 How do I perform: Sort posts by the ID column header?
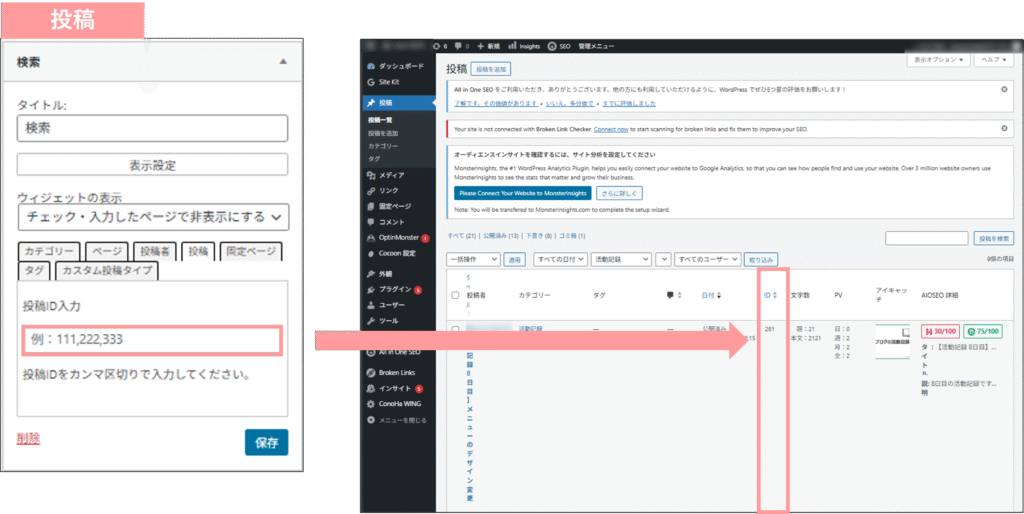click(770, 295)
